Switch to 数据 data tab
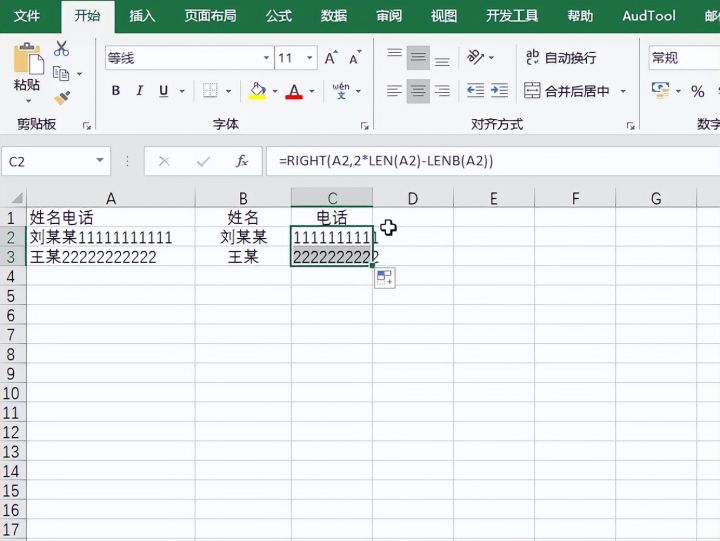Screen dimensions: 720x541 pos(333,16)
